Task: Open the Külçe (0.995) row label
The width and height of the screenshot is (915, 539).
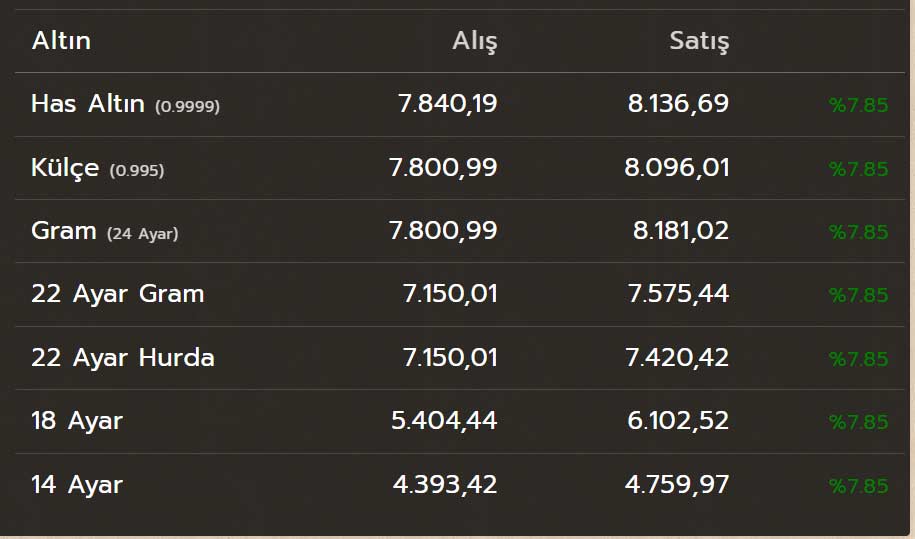Action: [97, 168]
